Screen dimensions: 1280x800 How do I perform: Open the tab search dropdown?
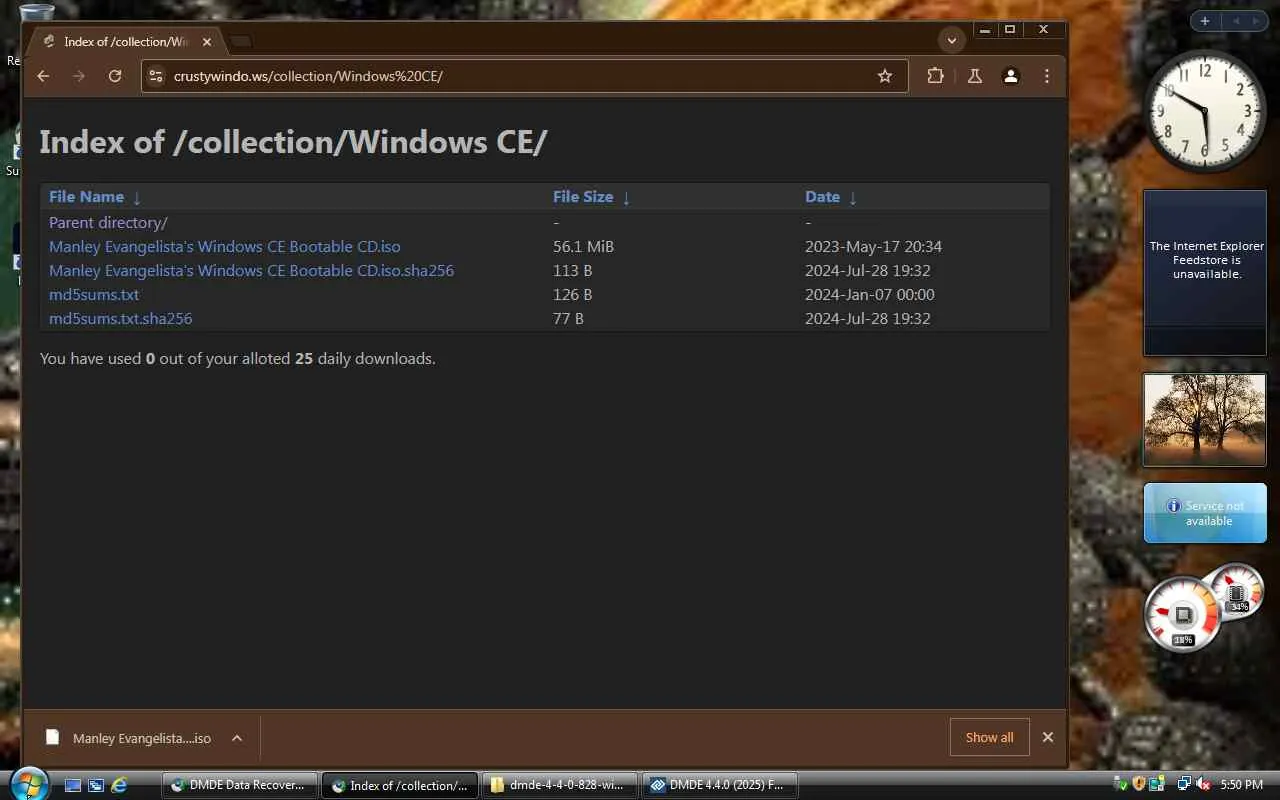[x=951, y=41]
